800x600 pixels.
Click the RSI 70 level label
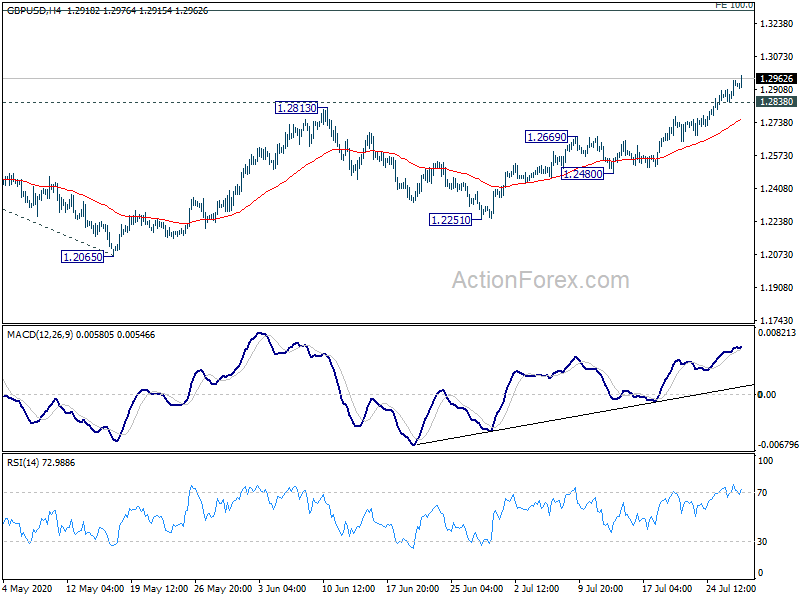762,493
